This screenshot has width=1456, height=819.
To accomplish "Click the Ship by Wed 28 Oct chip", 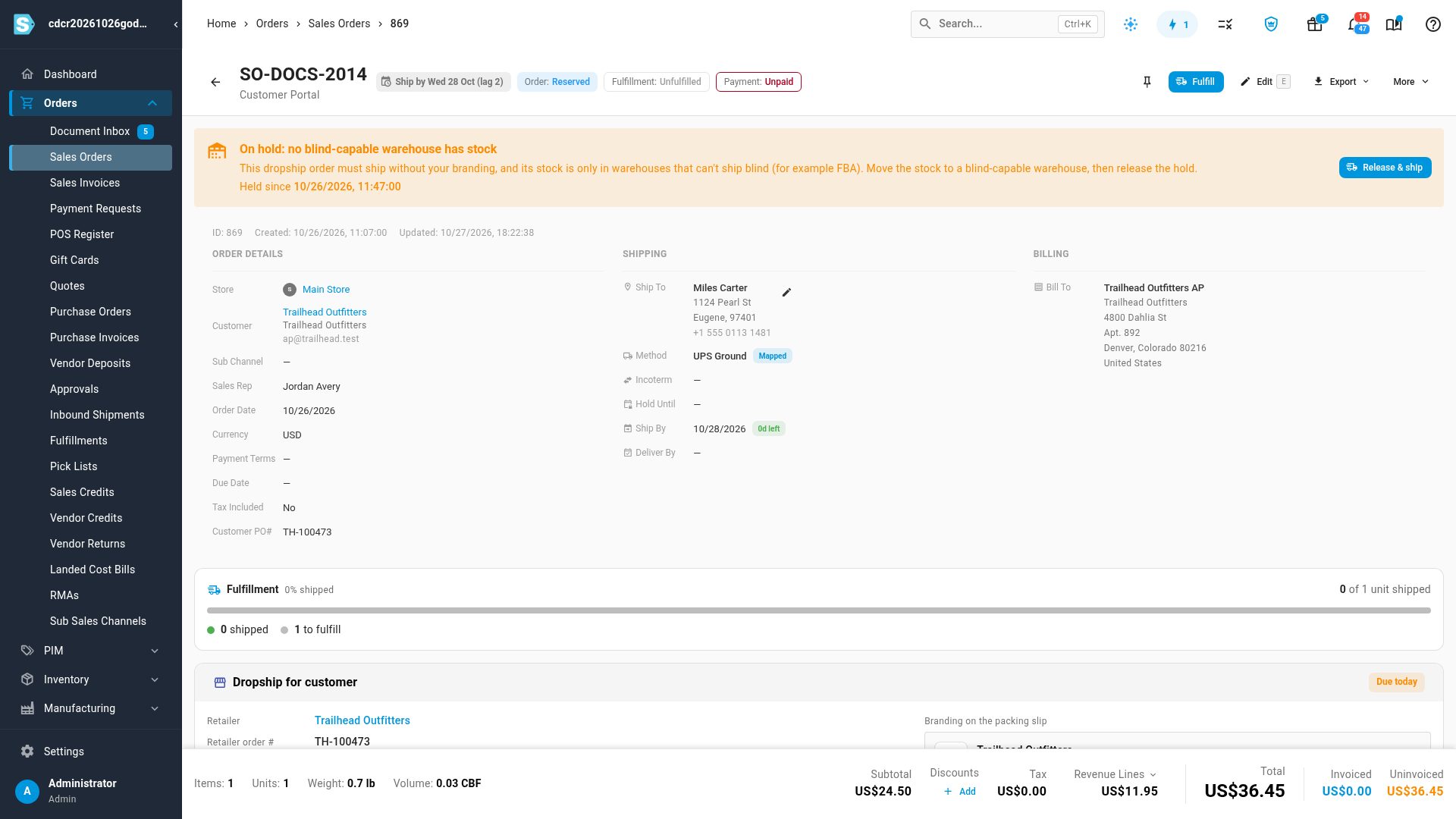I will [443, 82].
